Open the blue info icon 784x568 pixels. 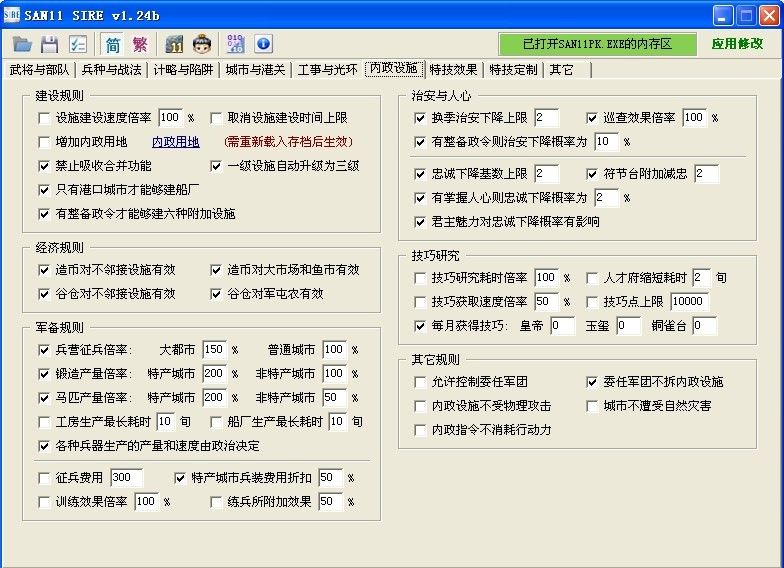[x=263, y=44]
